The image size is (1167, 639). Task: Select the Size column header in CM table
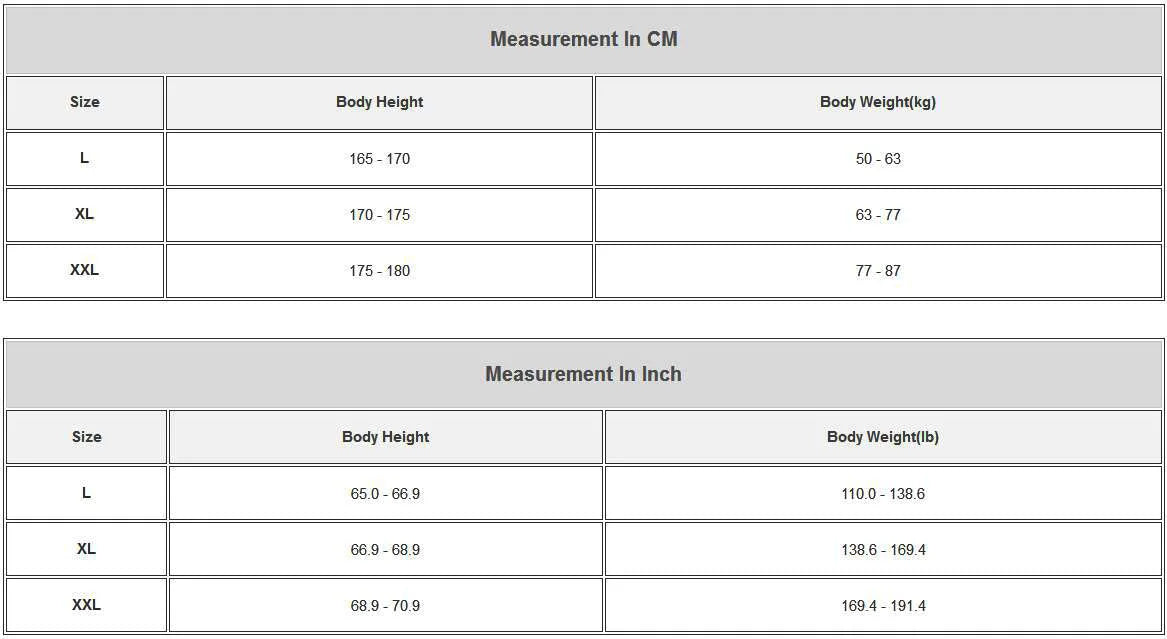pyautogui.click(x=85, y=103)
